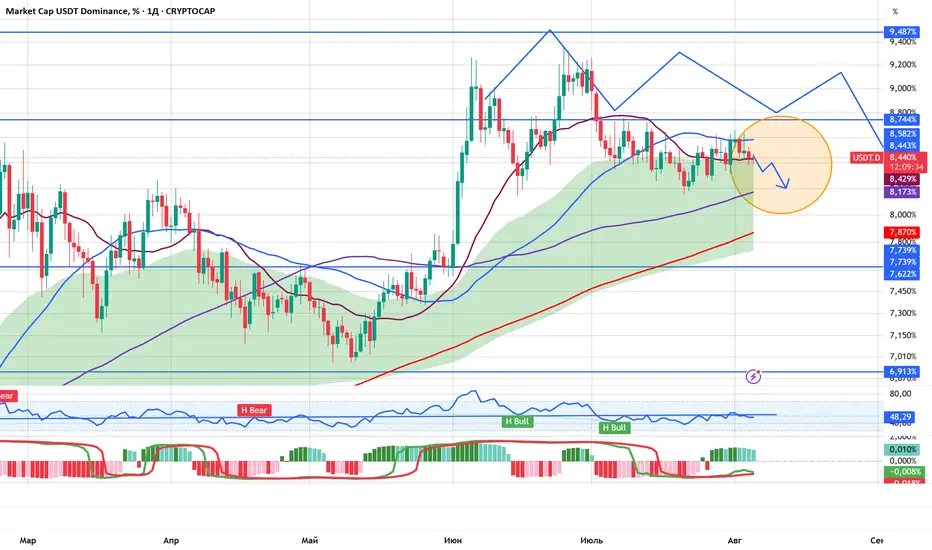This screenshot has height=550, width=932.
Task: Click the rightmost green H Bull divergence label
Action: [615, 427]
